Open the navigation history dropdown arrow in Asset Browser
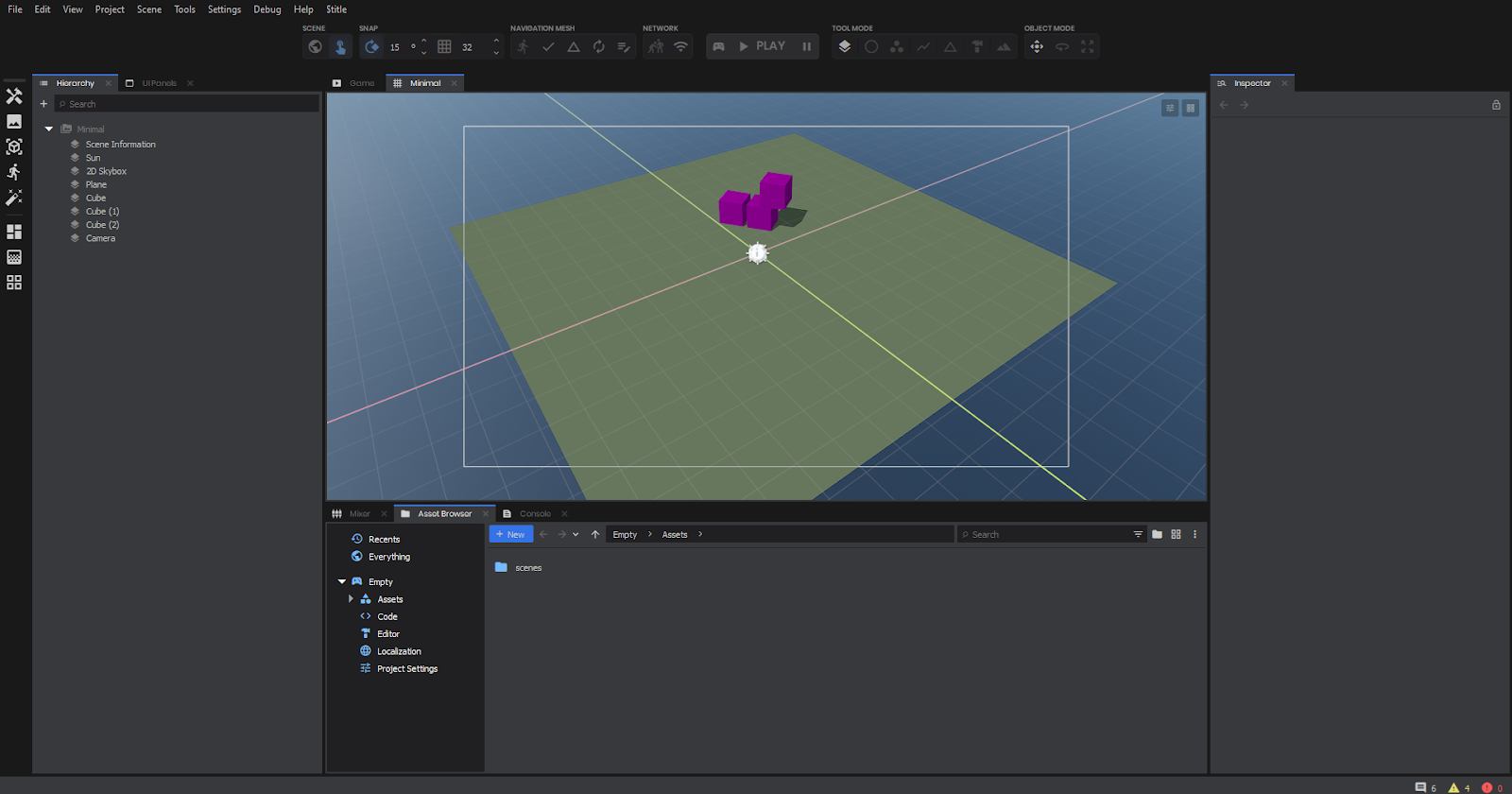Image resolution: width=1512 pixels, height=794 pixels. 576,535
